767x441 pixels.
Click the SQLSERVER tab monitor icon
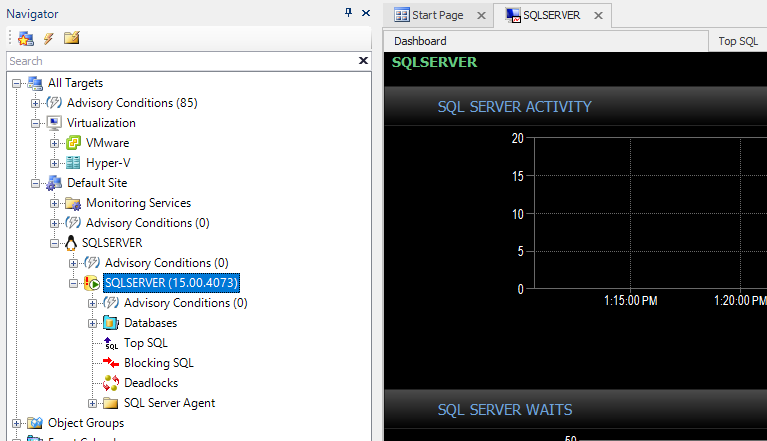(x=513, y=15)
